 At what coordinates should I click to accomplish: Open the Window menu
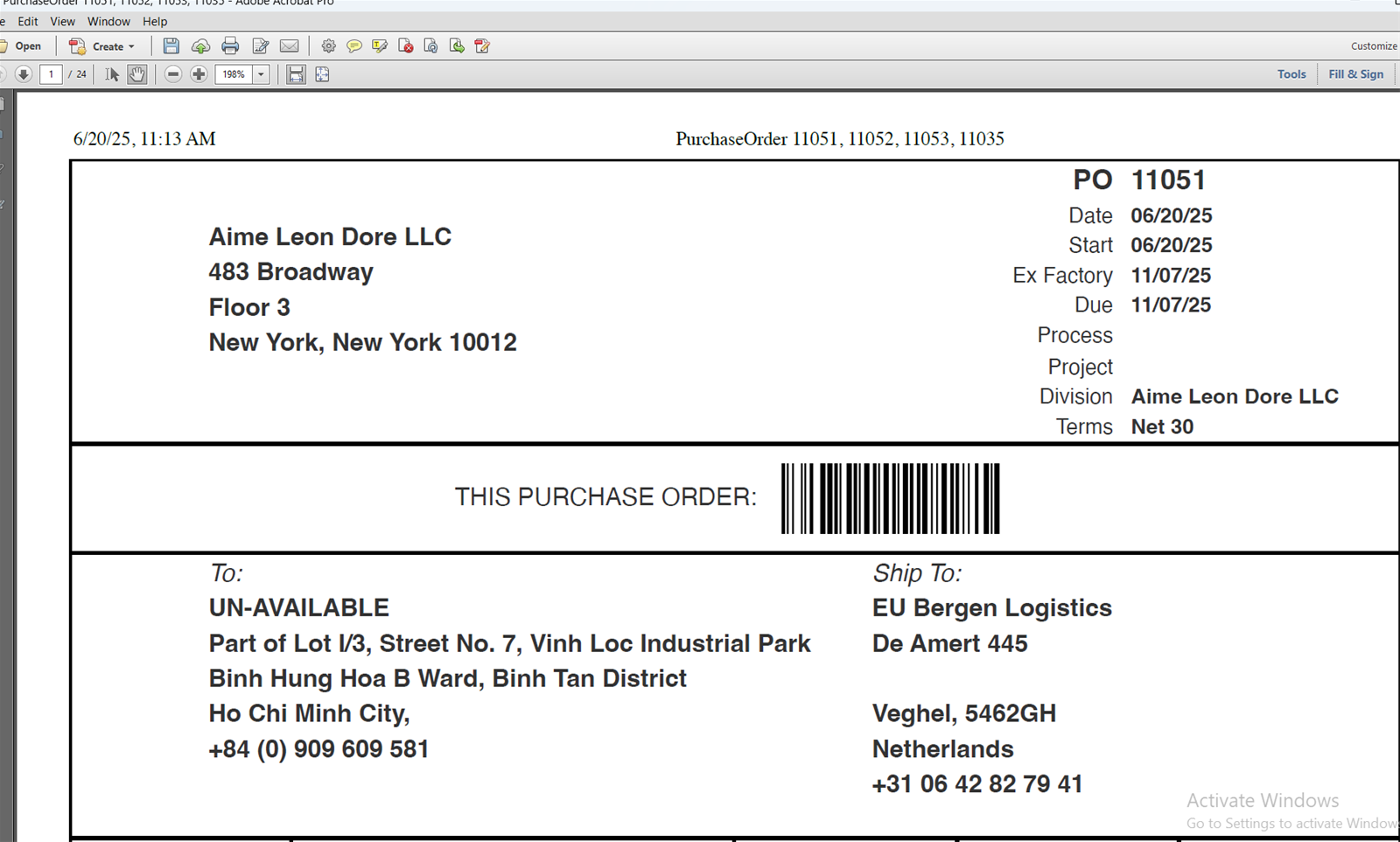click(108, 21)
